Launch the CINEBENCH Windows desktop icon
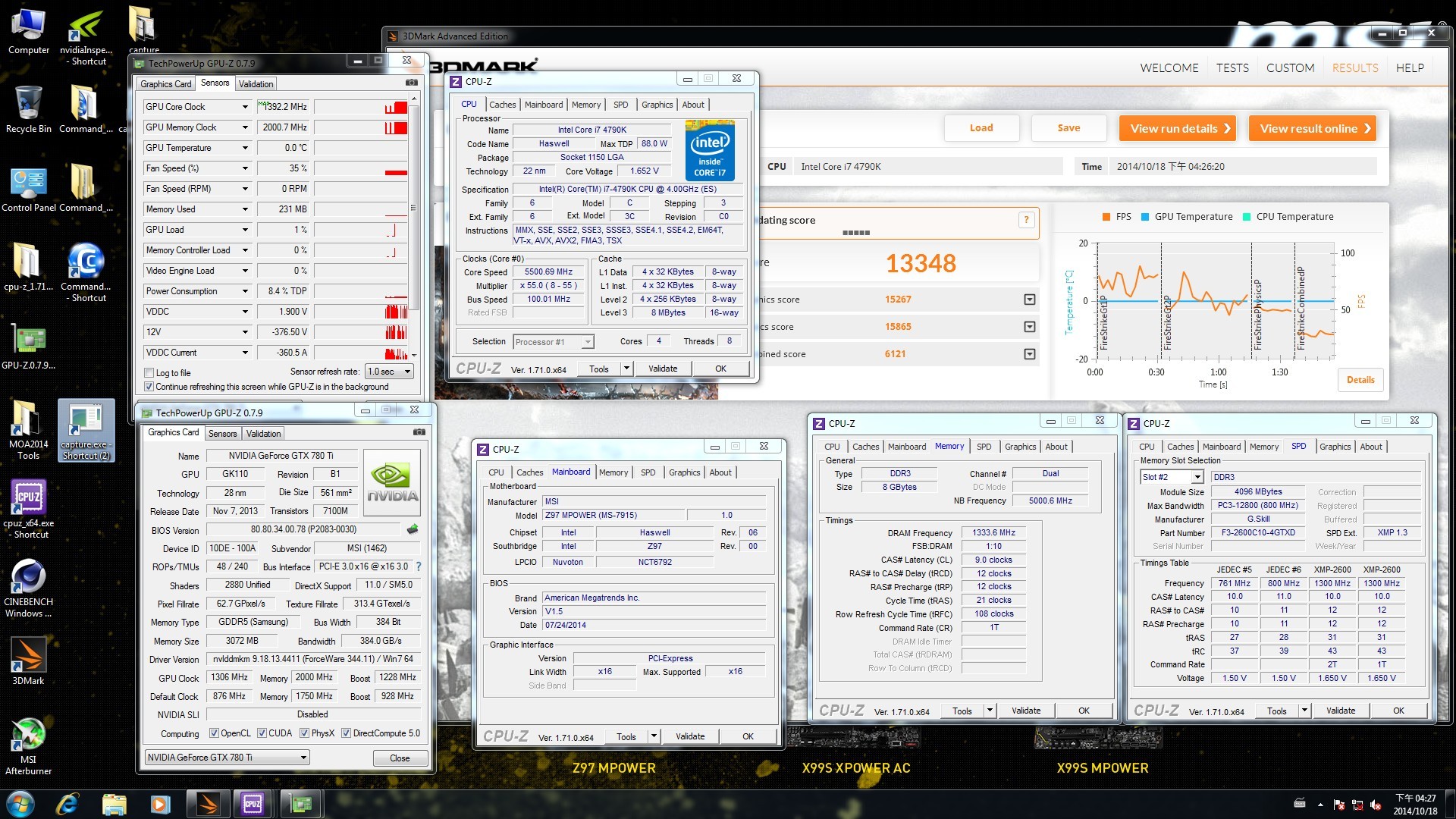The image size is (1456, 819). point(29,588)
